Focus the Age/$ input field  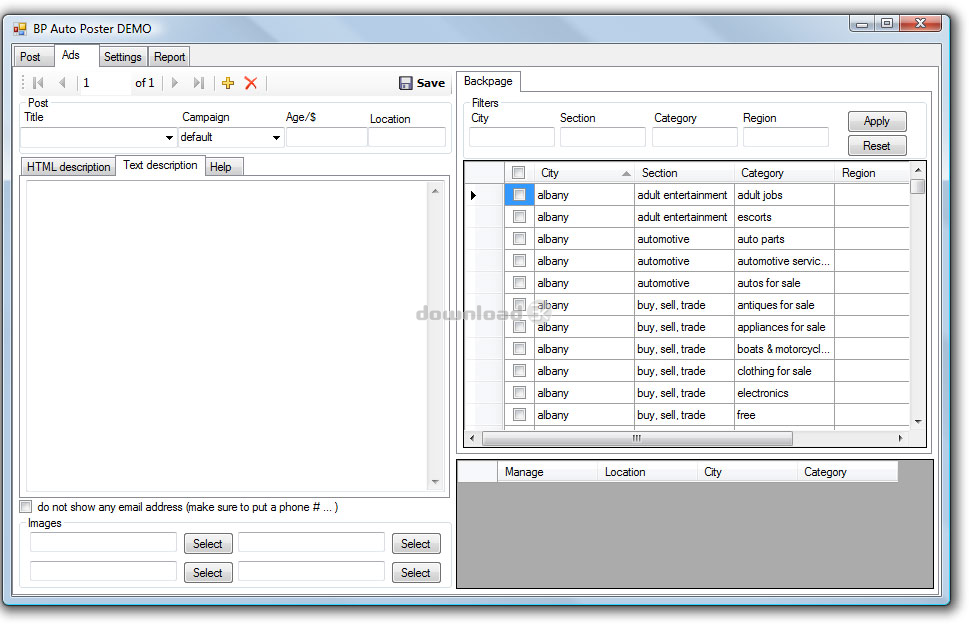point(326,137)
